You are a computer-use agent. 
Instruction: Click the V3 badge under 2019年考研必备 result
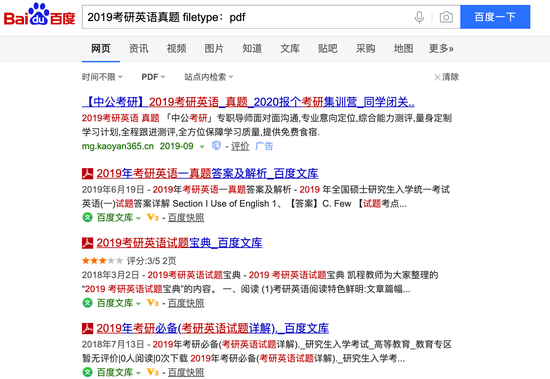(x=153, y=372)
